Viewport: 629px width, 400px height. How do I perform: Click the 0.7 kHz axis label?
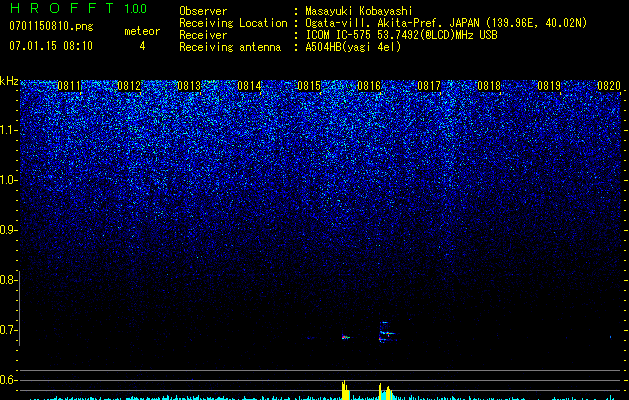coord(8,330)
